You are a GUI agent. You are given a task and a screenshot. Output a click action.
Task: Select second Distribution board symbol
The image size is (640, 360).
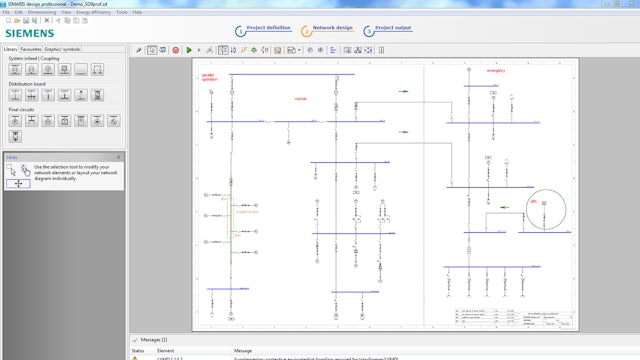31,95
